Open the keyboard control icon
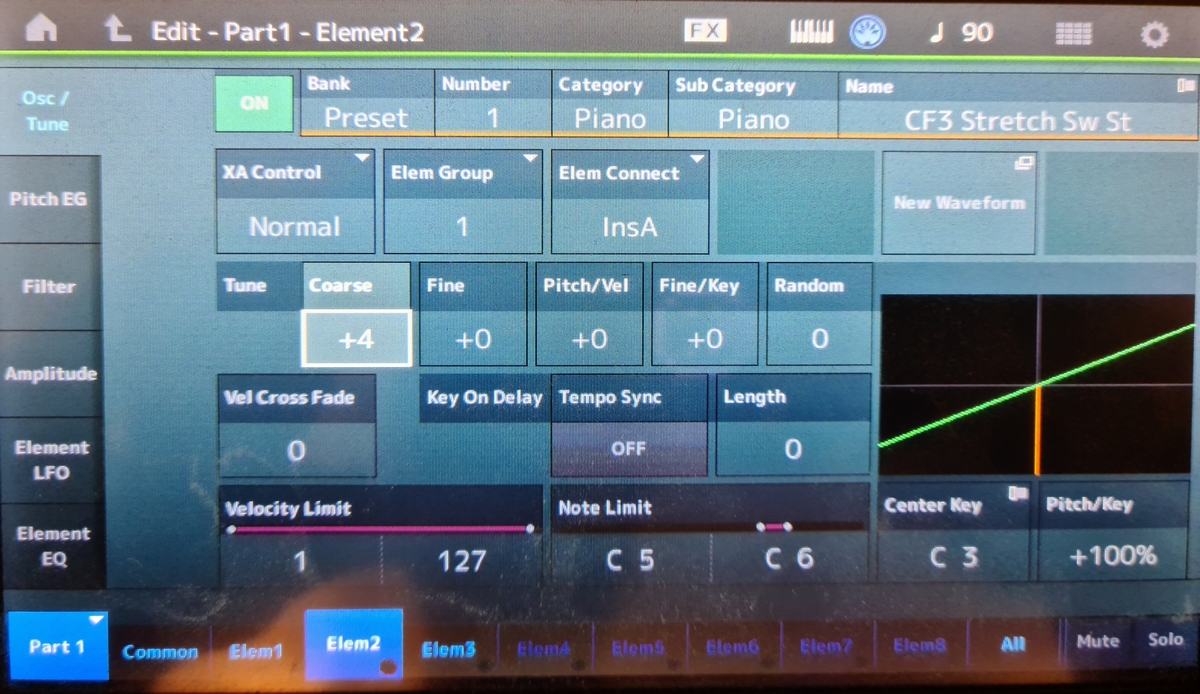 click(811, 32)
